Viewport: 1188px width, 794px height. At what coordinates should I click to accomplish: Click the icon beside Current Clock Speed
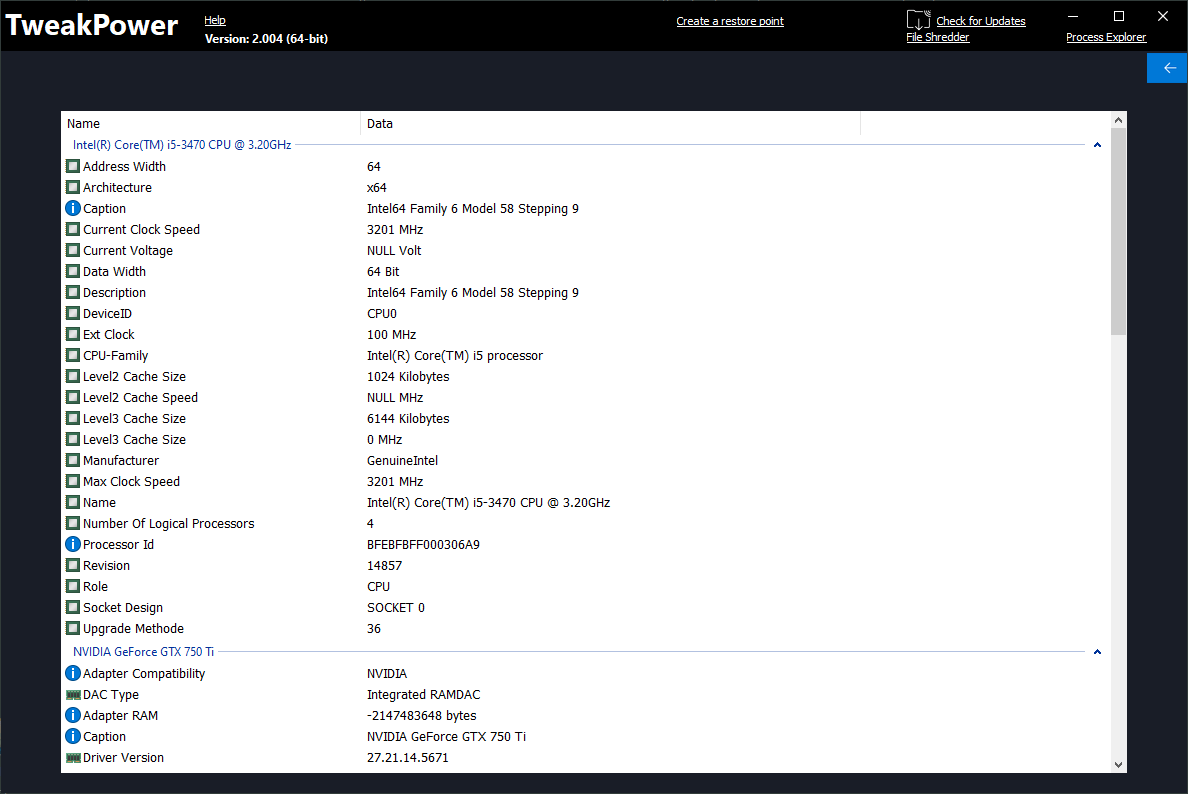pyautogui.click(x=73, y=230)
